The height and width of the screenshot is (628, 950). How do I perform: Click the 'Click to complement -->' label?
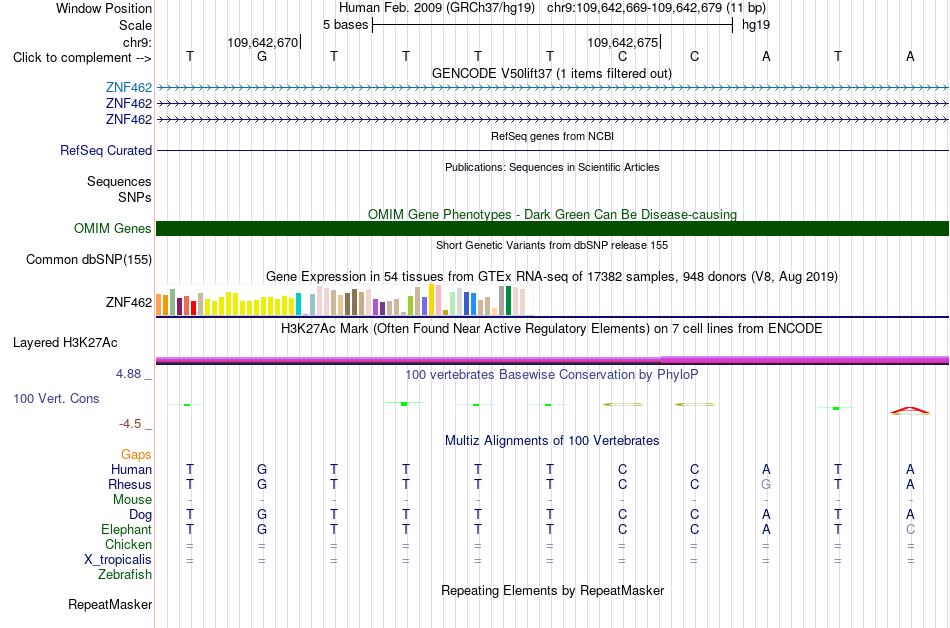tap(82, 58)
